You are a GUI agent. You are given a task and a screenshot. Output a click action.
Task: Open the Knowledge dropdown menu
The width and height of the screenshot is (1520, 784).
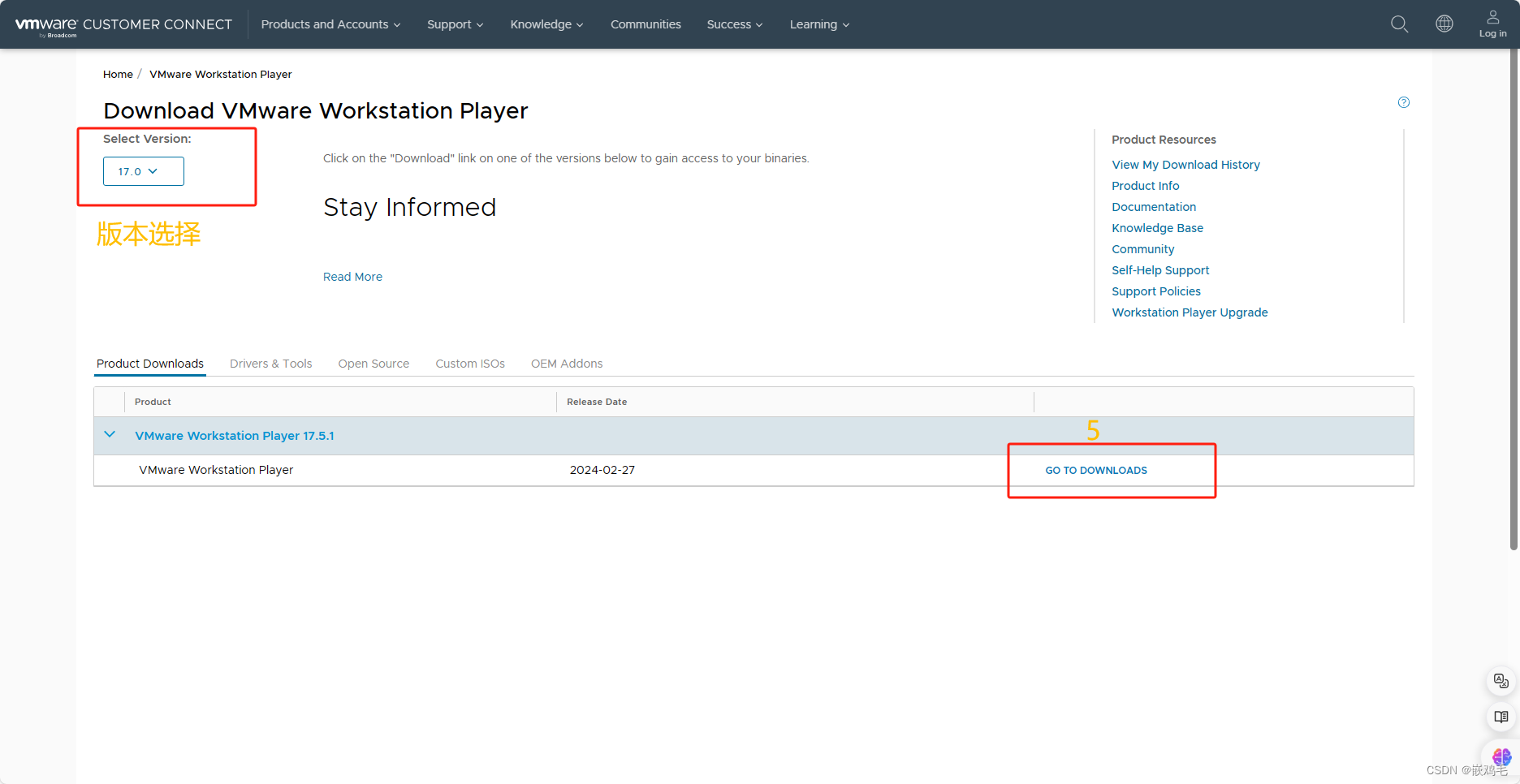click(546, 24)
